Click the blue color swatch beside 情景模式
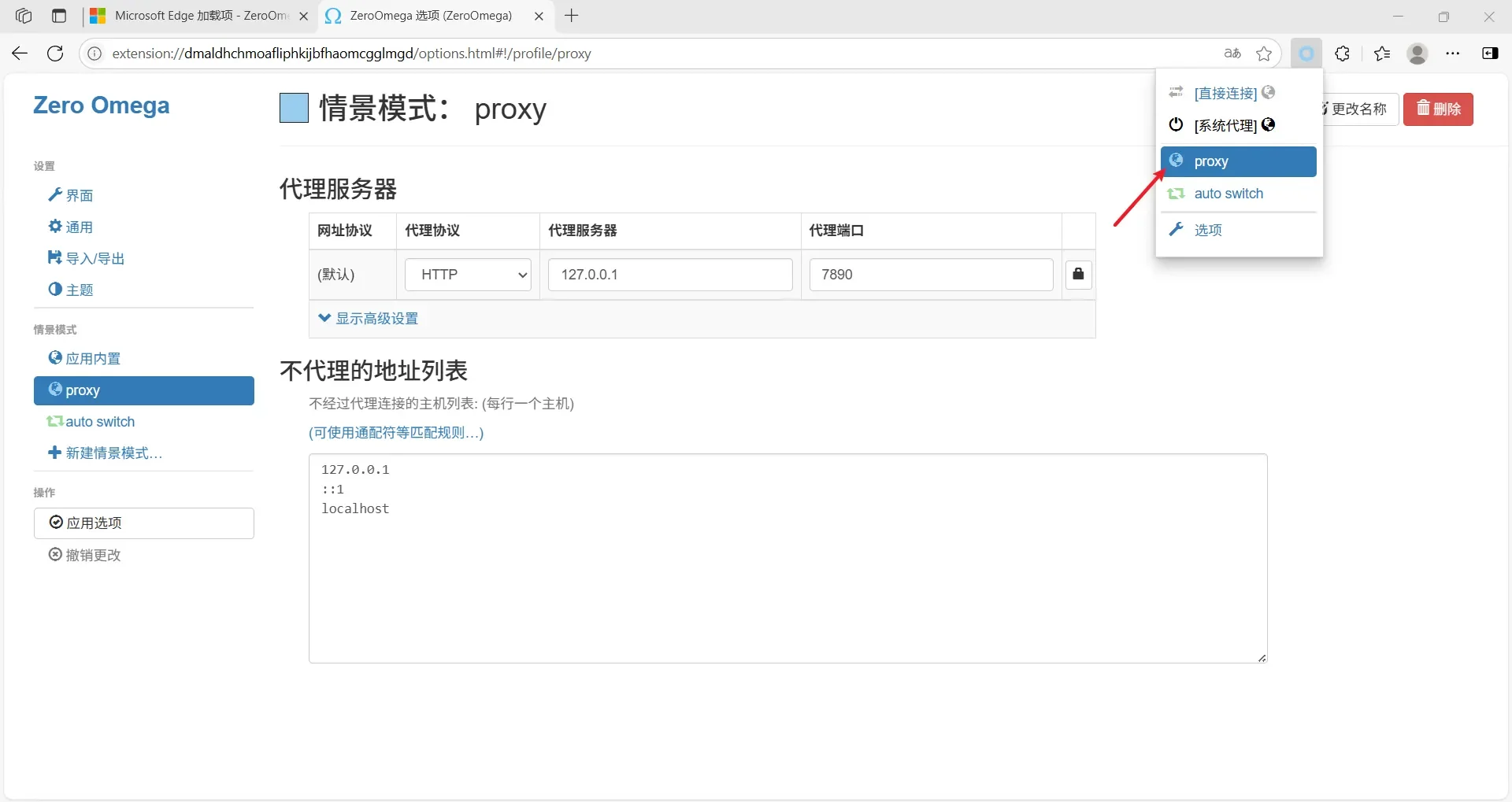The height and width of the screenshot is (802, 1512). click(x=293, y=108)
